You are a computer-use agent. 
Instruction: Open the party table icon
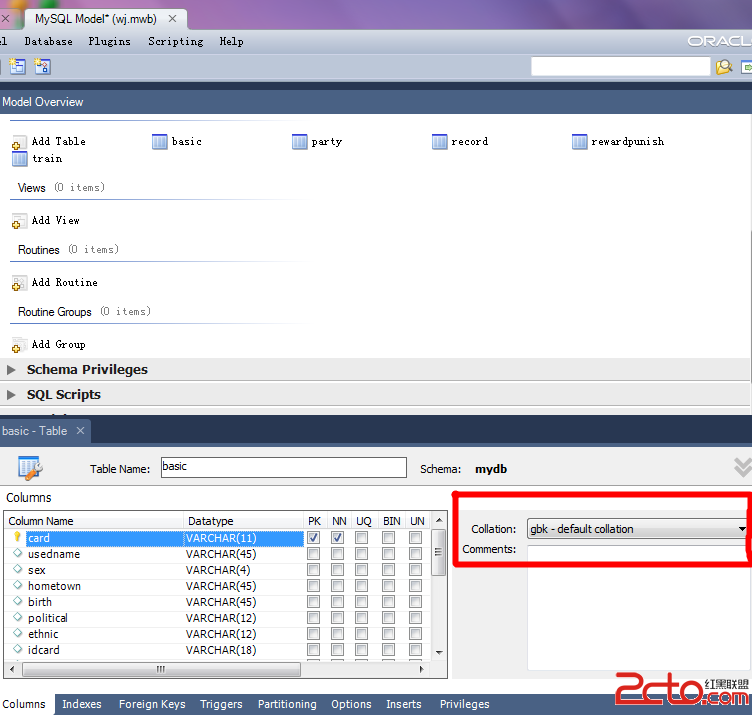(300, 141)
